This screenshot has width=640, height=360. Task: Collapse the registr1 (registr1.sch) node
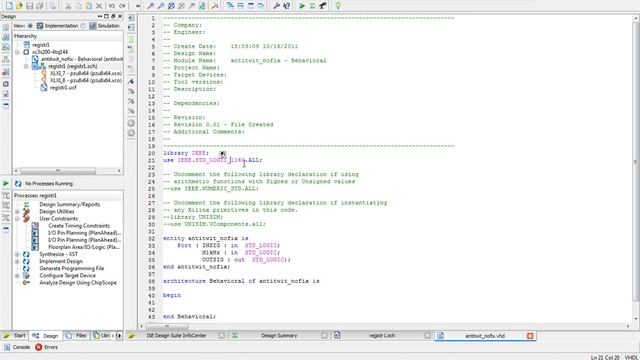26,66
